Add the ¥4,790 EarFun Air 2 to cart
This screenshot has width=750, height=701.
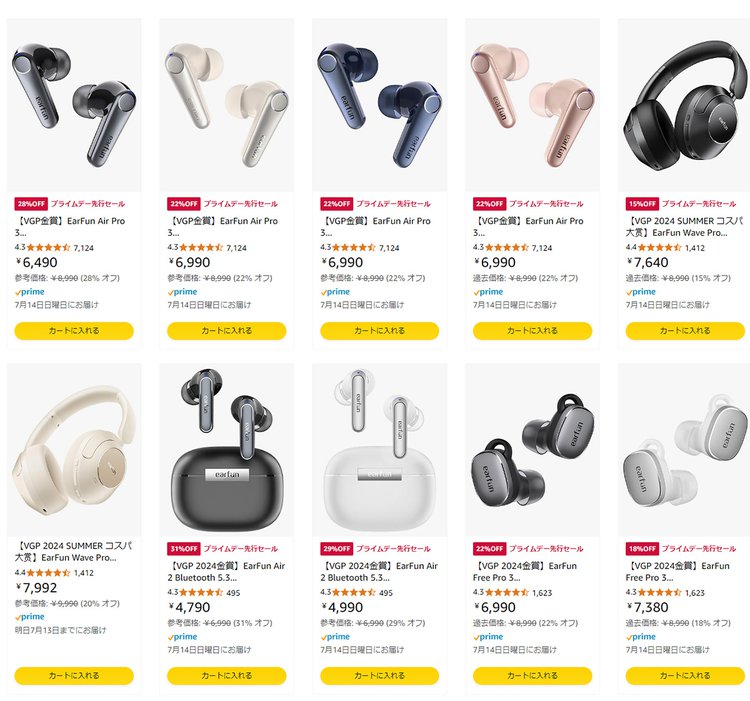pyautogui.click(x=227, y=676)
